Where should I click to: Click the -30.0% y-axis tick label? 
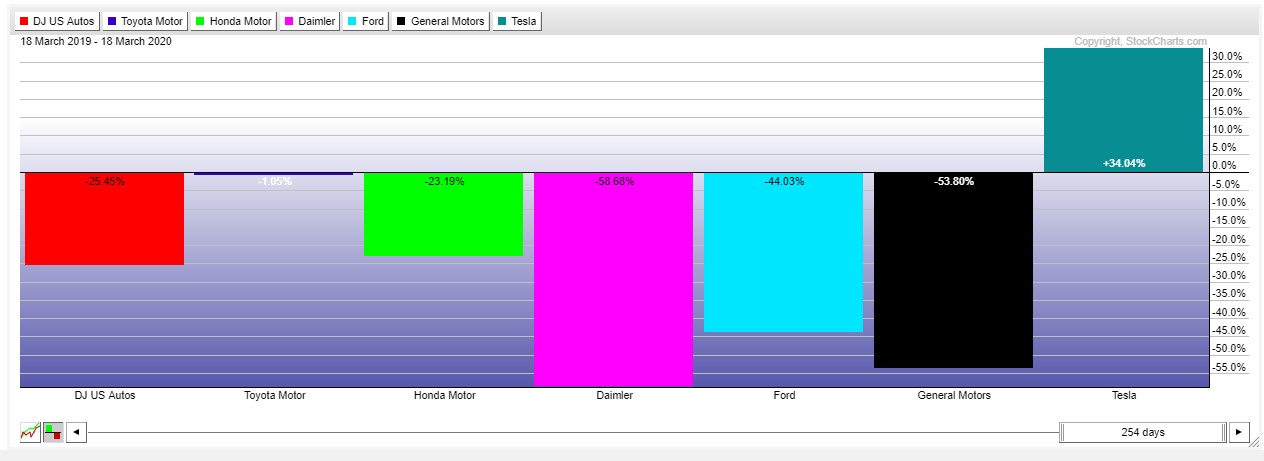tap(1227, 275)
